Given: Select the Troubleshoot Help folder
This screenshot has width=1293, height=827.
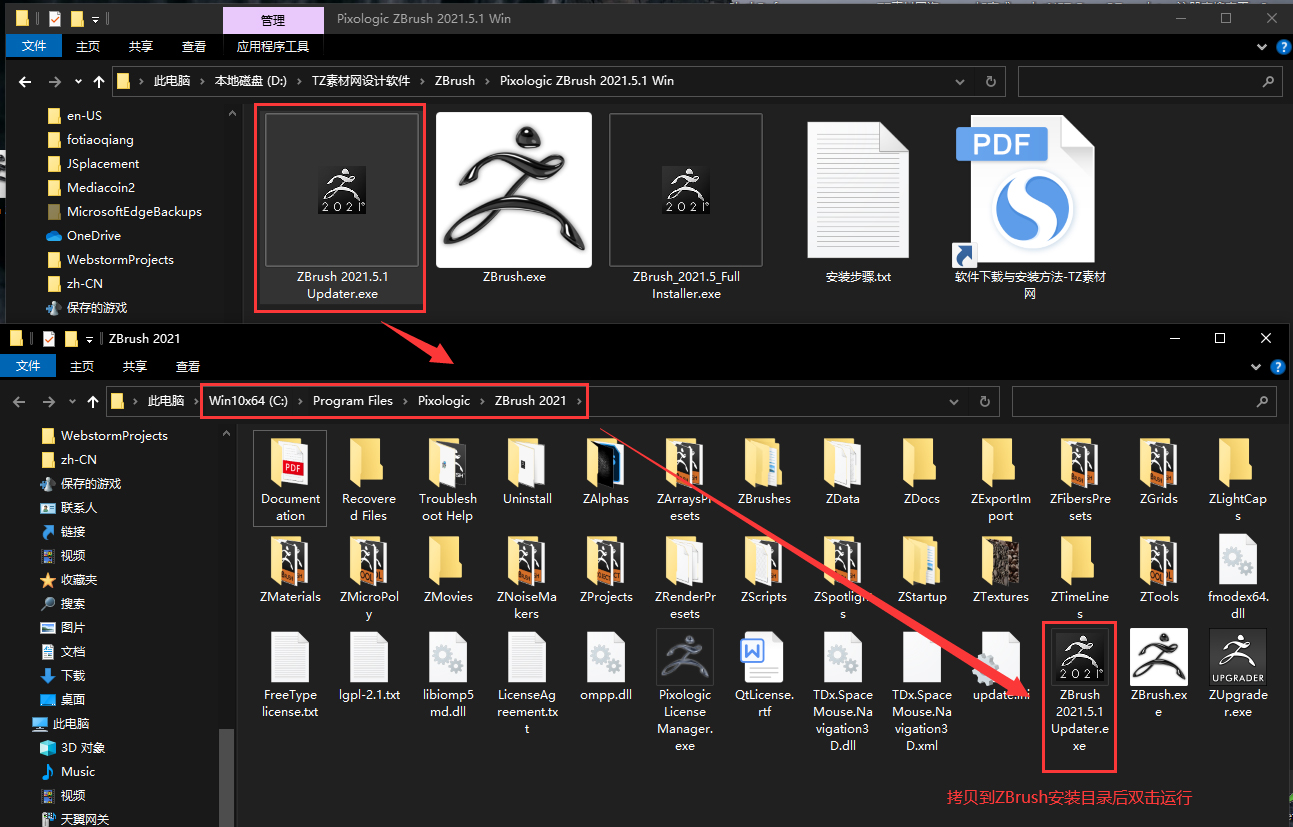Looking at the screenshot, I should [448, 480].
